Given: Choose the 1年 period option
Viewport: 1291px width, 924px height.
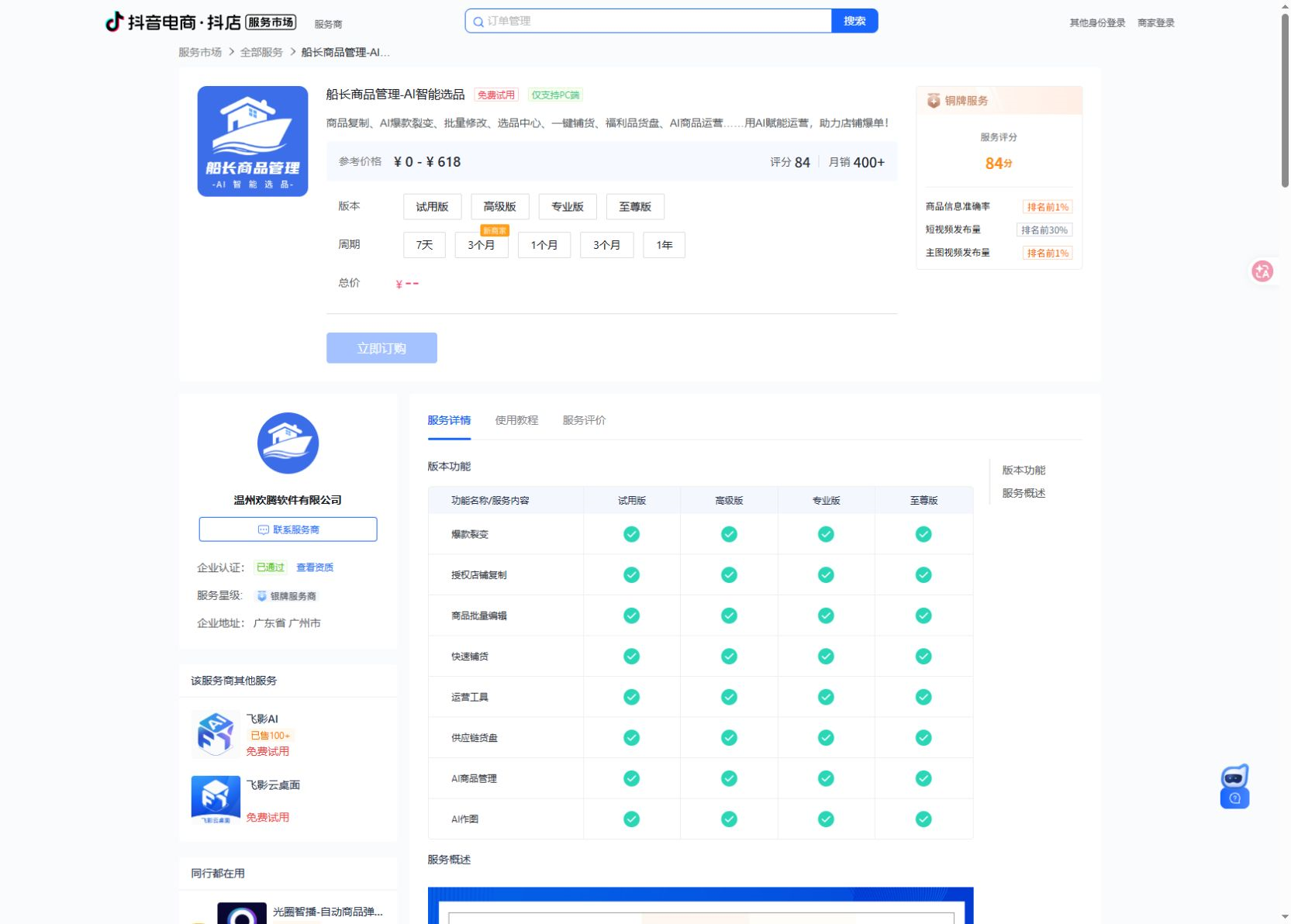Looking at the screenshot, I should (x=664, y=245).
